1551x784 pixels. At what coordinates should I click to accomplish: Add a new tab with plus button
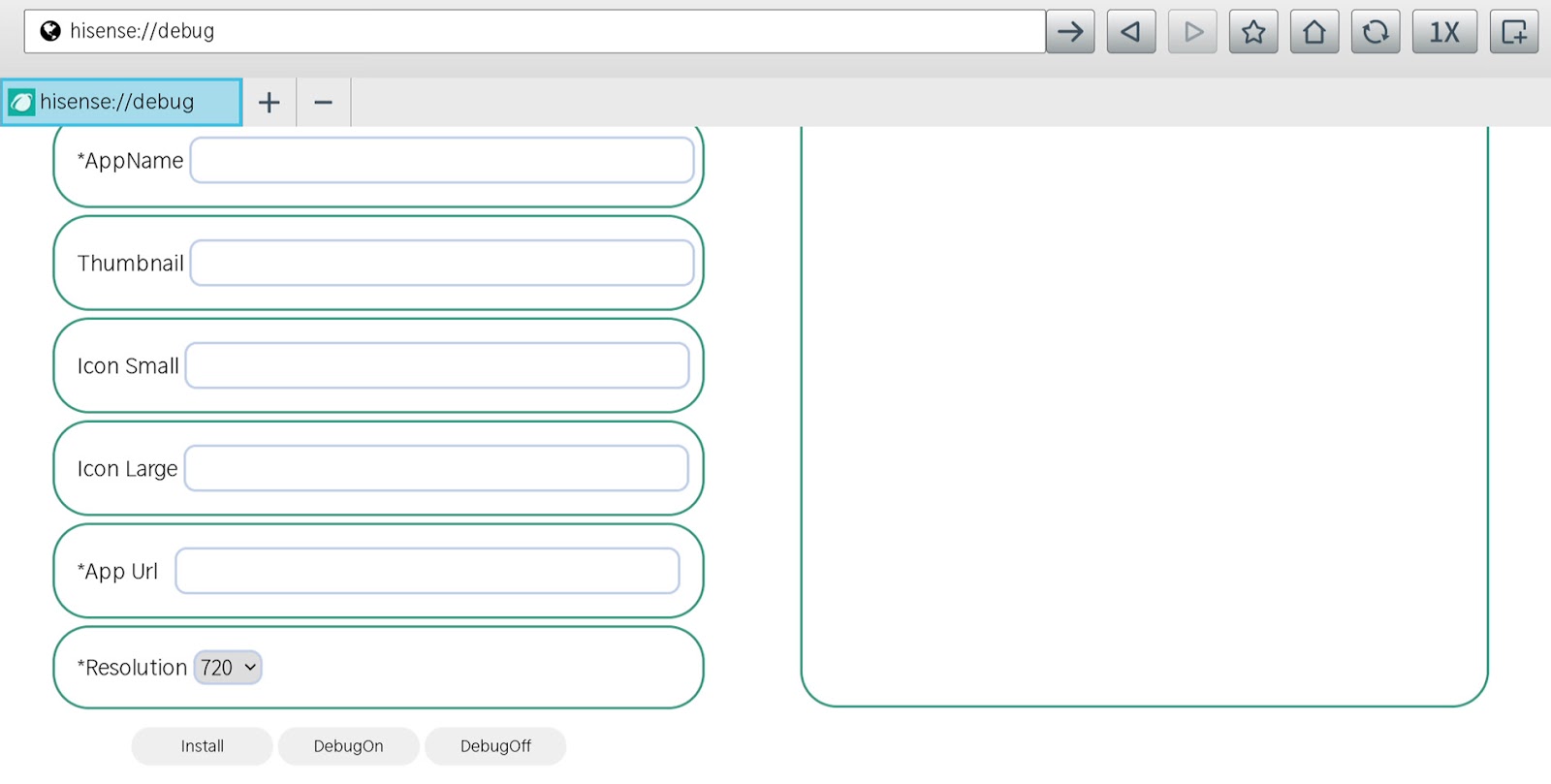pyautogui.click(x=269, y=102)
